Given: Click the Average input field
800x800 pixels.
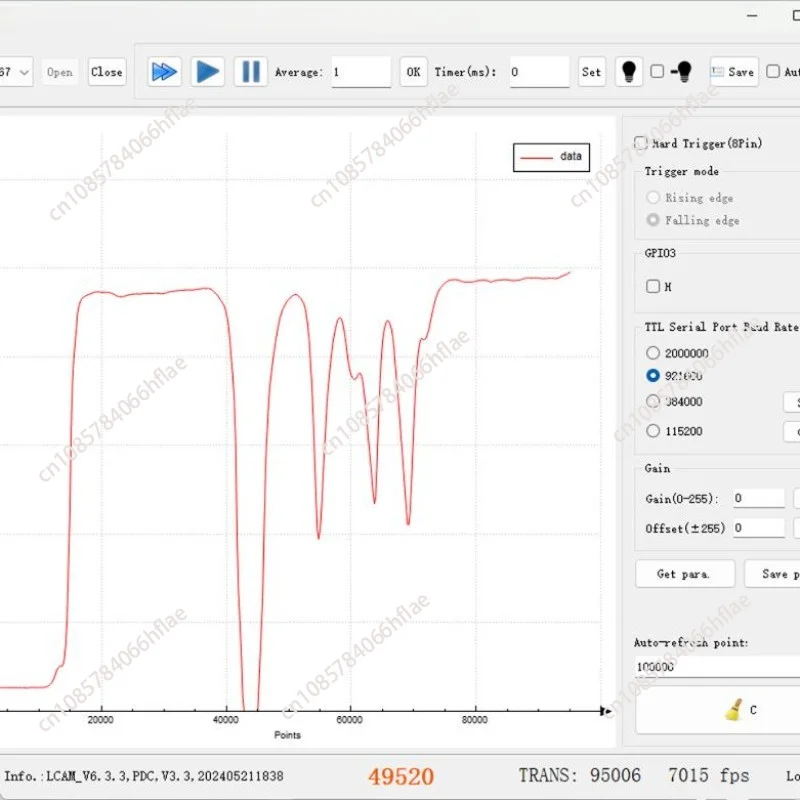Looking at the screenshot, I should 361,72.
